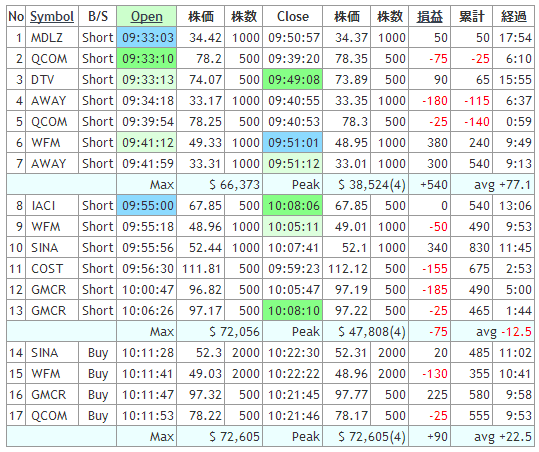Click open time 09:33:03

coord(146,37)
